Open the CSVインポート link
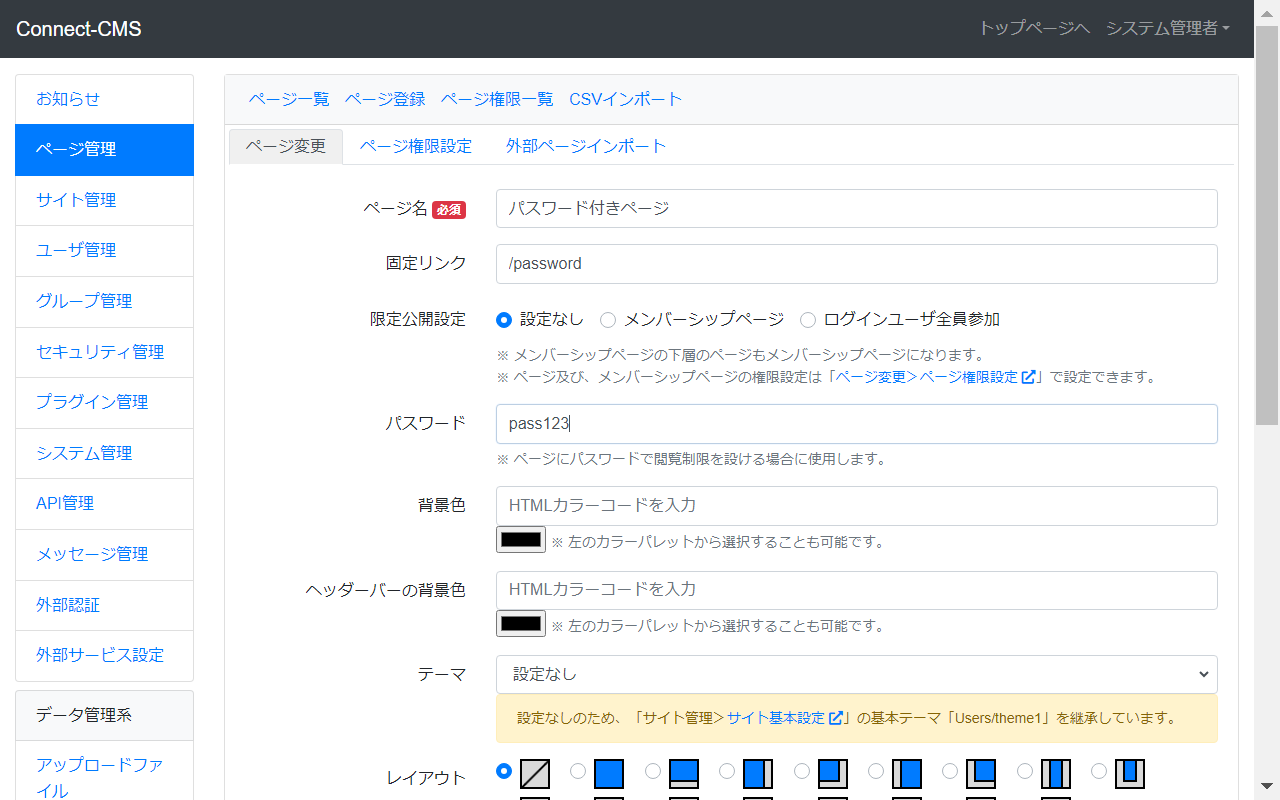1280x800 pixels. [625, 99]
